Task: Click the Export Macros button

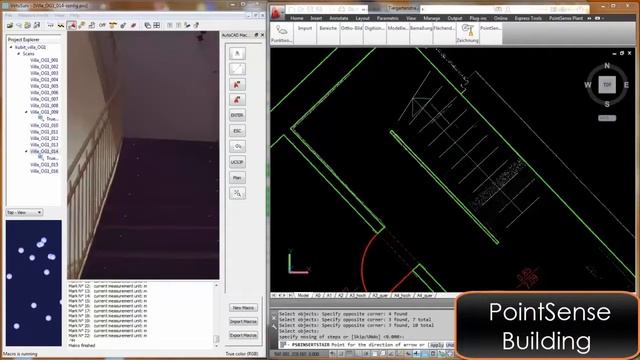Action: (x=243, y=336)
